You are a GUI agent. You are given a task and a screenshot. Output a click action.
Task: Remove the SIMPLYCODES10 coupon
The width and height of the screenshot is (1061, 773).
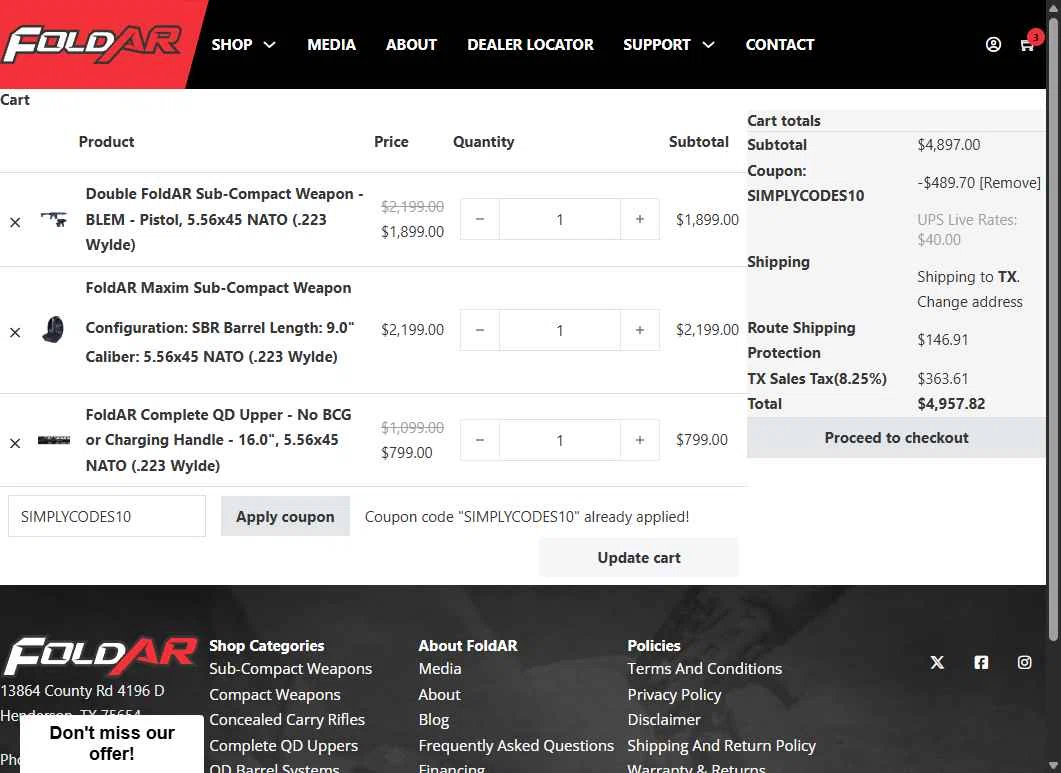(x=1010, y=183)
